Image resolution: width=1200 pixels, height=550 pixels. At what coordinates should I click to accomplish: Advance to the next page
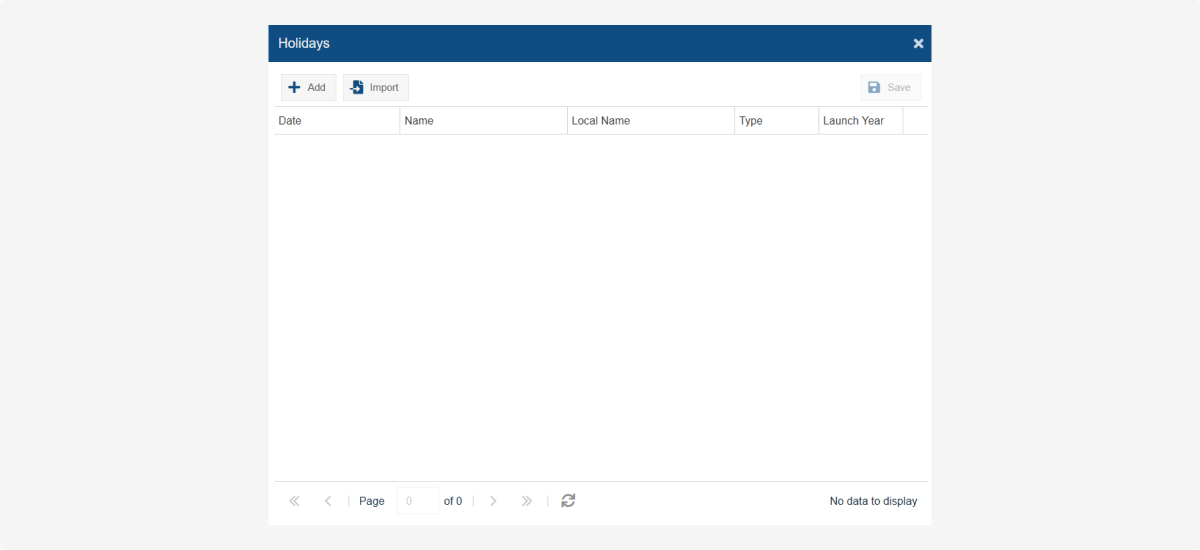click(x=493, y=501)
